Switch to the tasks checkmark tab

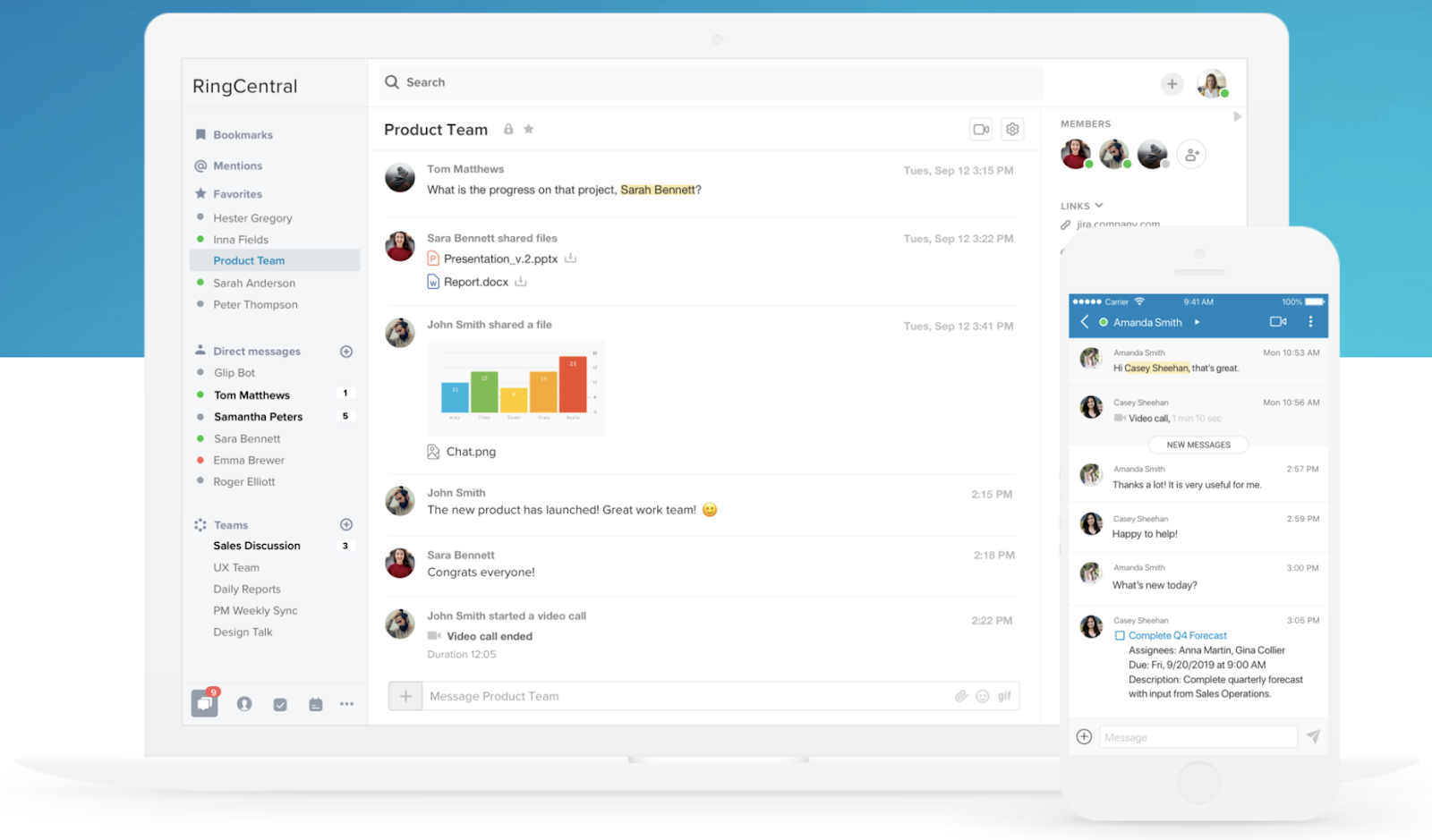click(280, 705)
